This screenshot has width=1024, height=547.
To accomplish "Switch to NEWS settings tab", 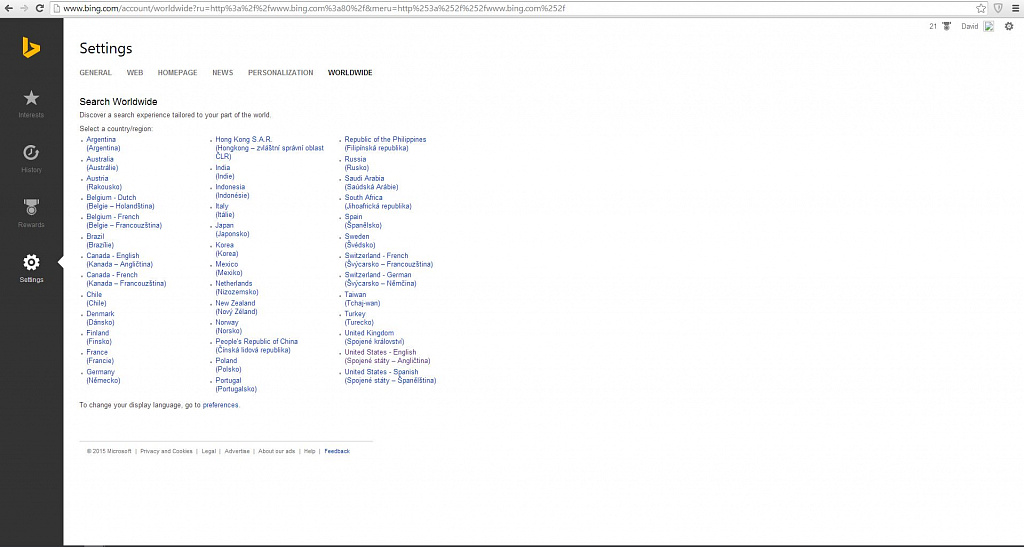I will click(x=222, y=72).
